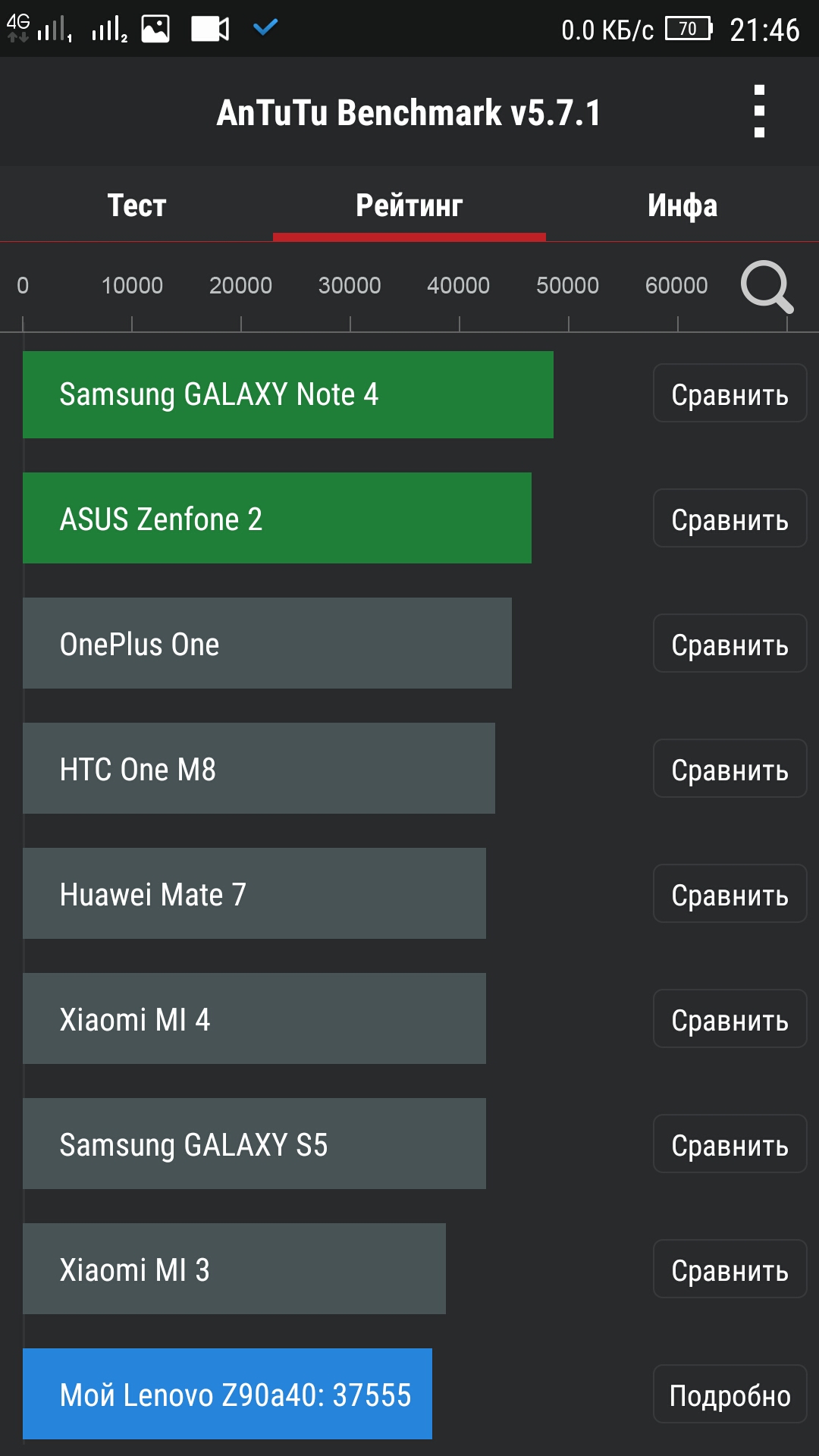This screenshot has width=819, height=1456.
Task: Tap the Huawei Mate 7 score bar
Action: (x=254, y=893)
